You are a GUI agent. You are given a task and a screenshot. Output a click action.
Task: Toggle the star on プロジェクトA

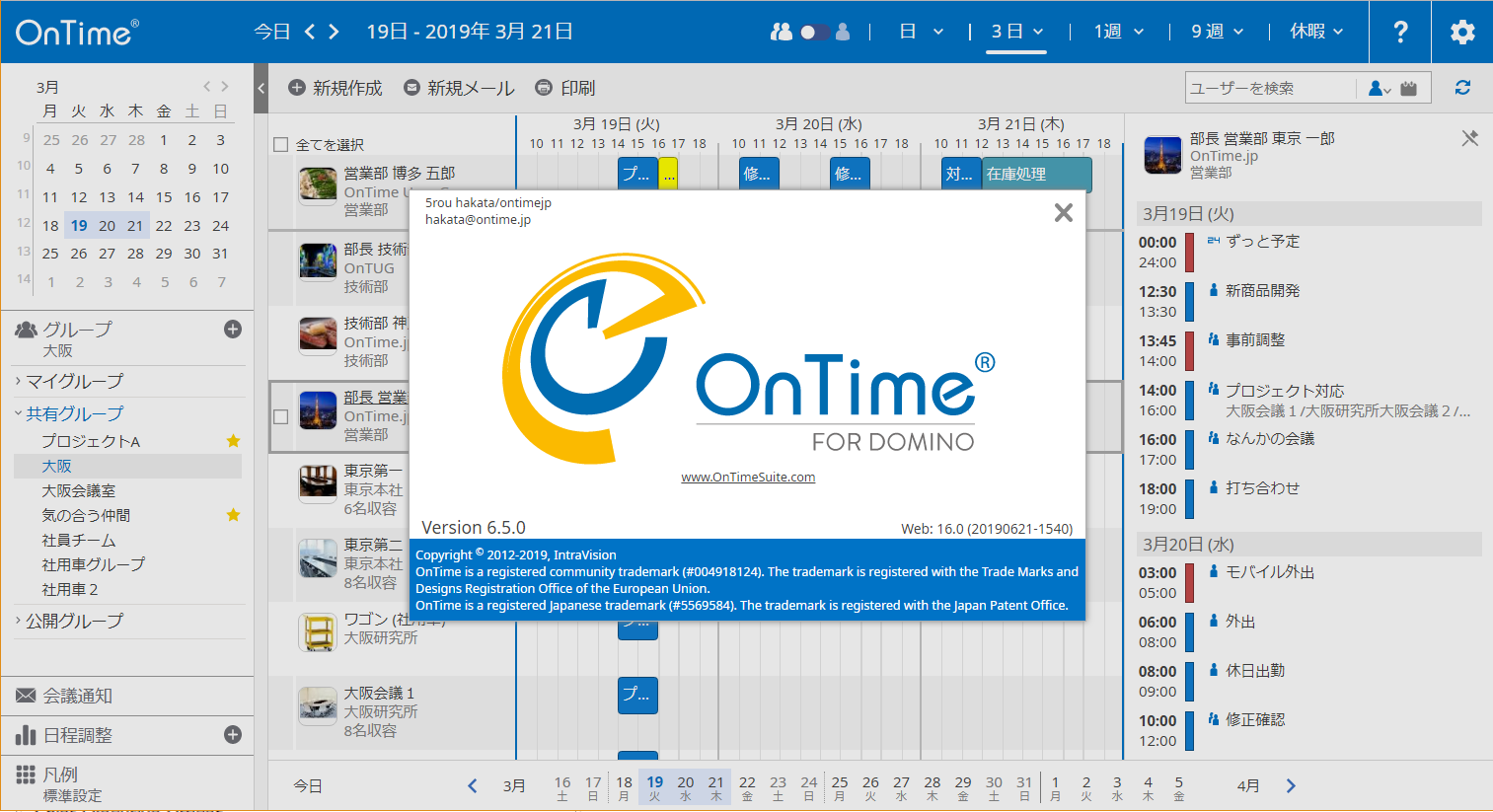coord(233,441)
